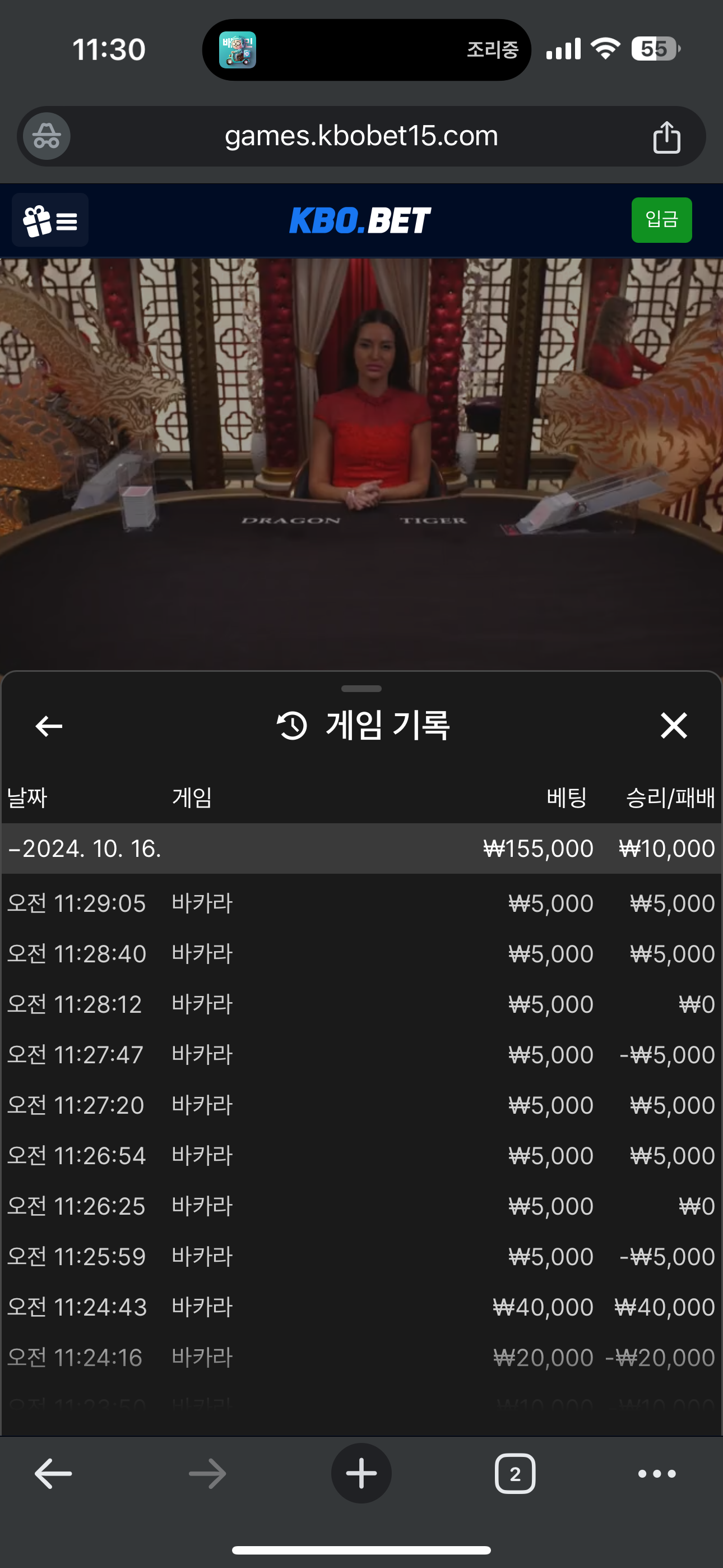Open the gift and hamburger menu button

[x=50, y=220]
